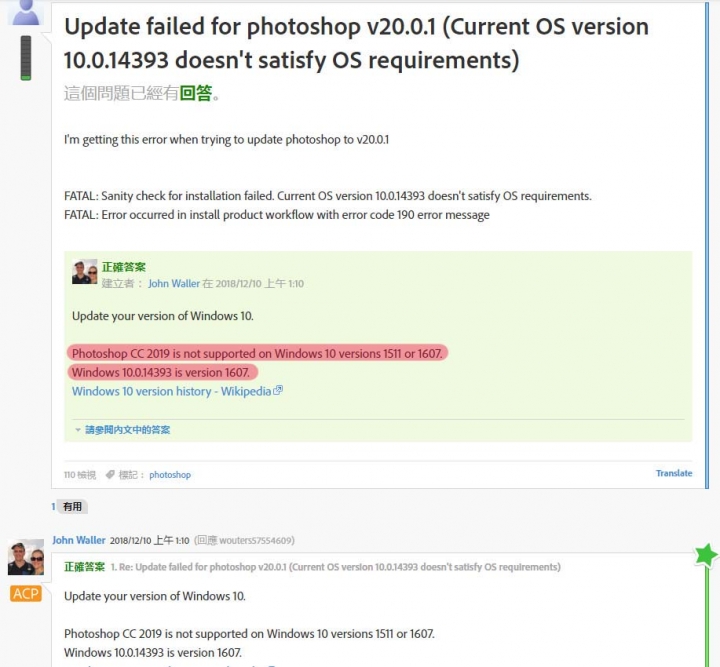Open John Waller's profile from the answer box
720x667 pixels.
(174, 284)
